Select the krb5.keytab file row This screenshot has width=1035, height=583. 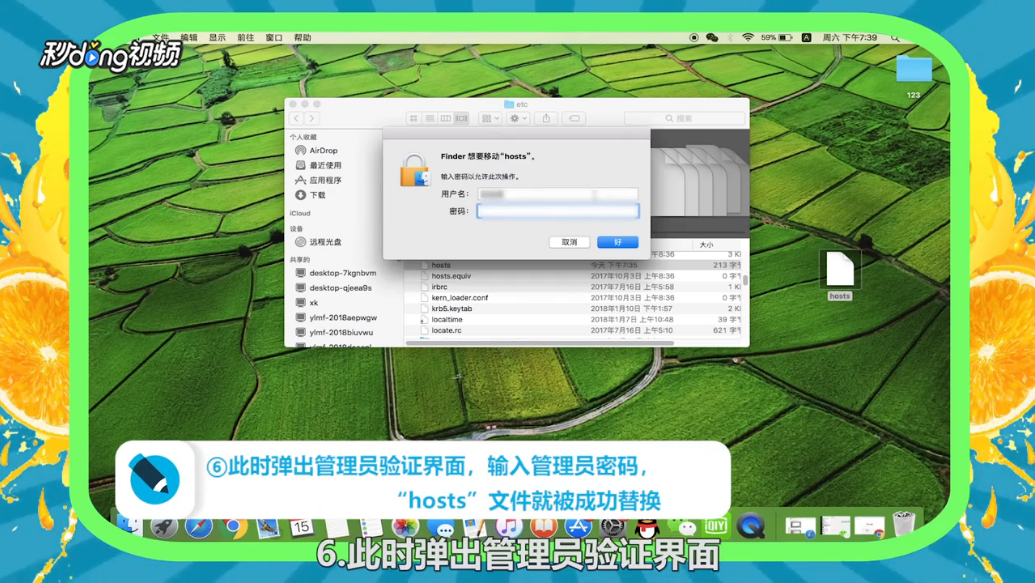click(x=576, y=308)
